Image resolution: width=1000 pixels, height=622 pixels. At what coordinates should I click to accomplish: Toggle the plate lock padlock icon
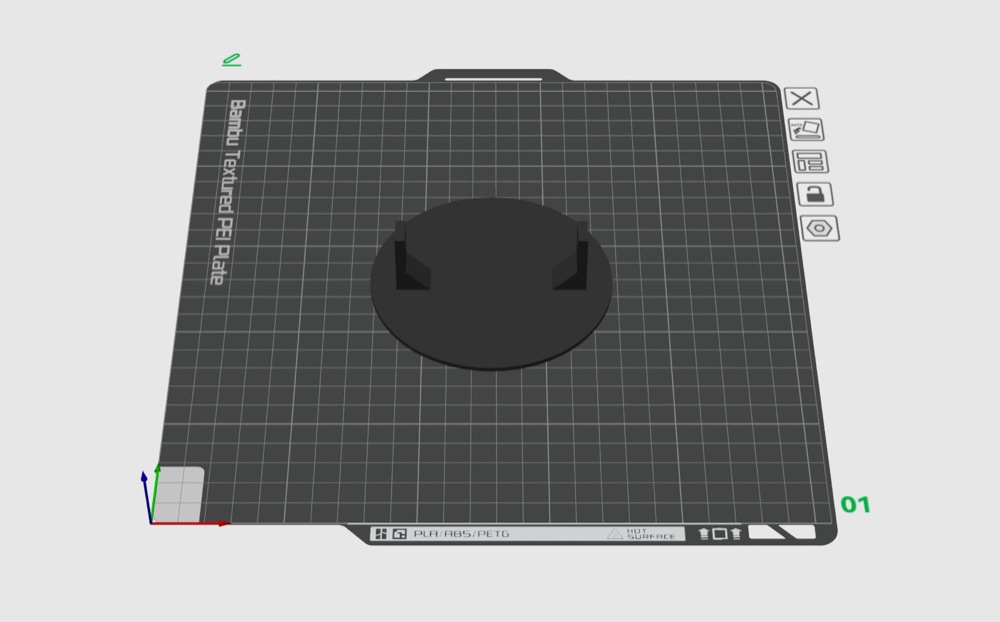(815, 194)
